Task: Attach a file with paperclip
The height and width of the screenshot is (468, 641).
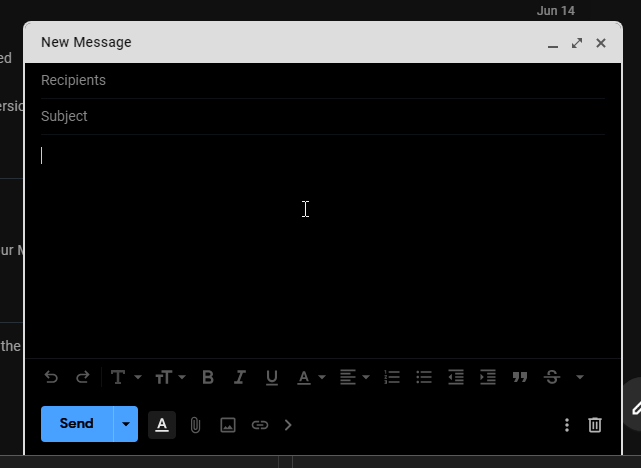Action: coord(195,425)
